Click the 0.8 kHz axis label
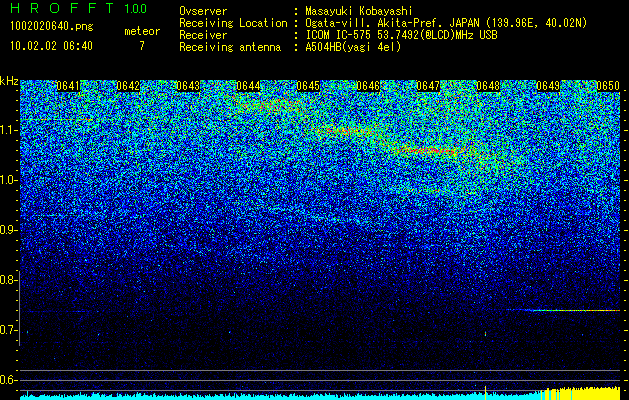This screenshot has height=400, width=629. tap(9, 280)
